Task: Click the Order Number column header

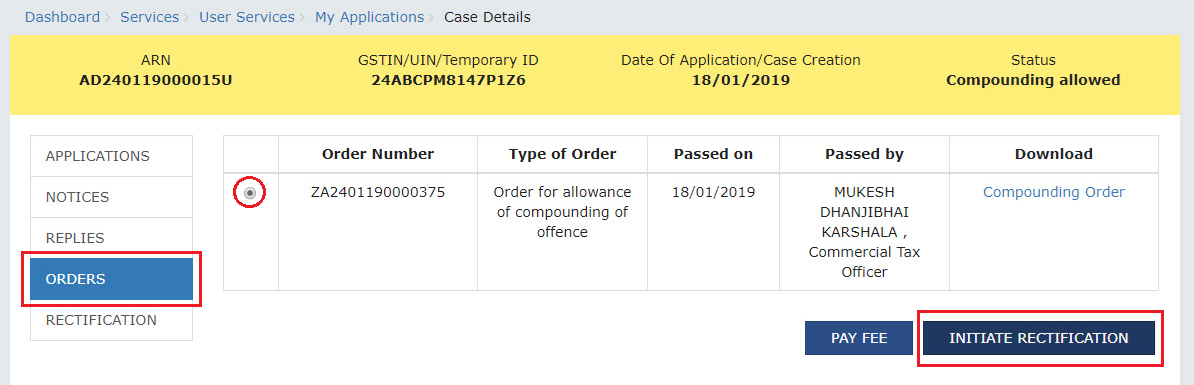Action: (378, 154)
